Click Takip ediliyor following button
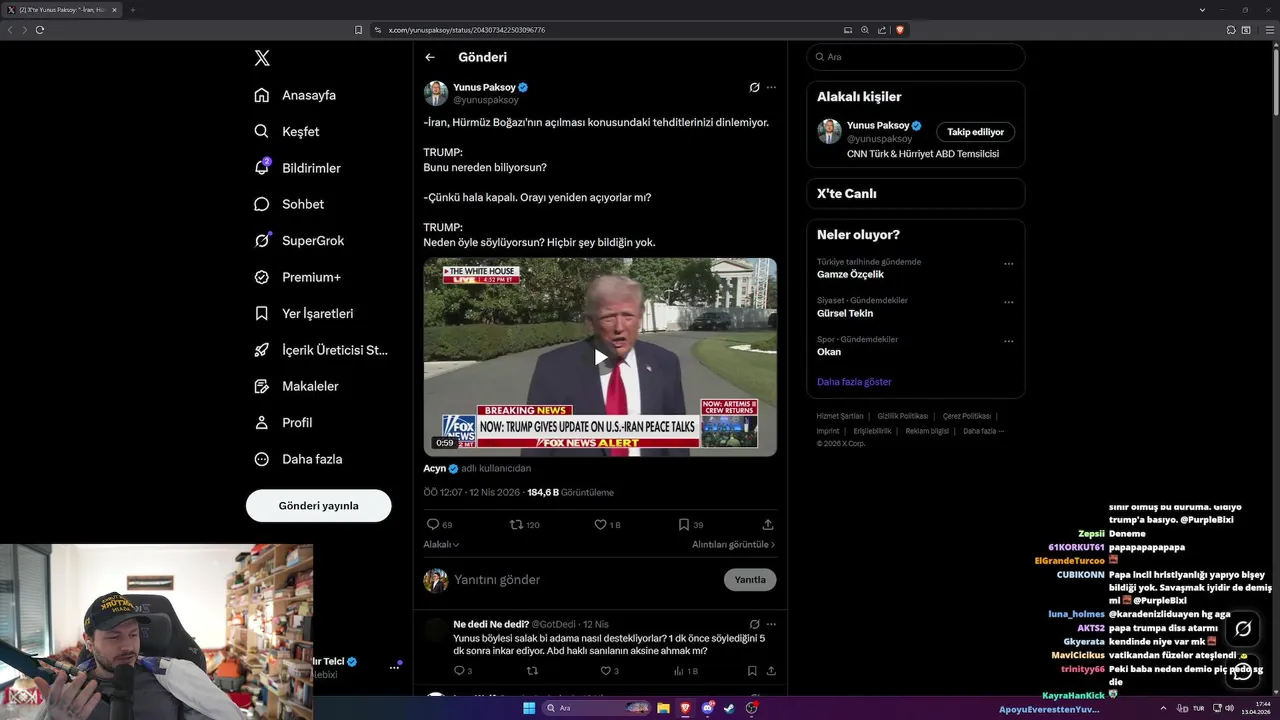Screen dimensions: 1280x720 coord(976,132)
